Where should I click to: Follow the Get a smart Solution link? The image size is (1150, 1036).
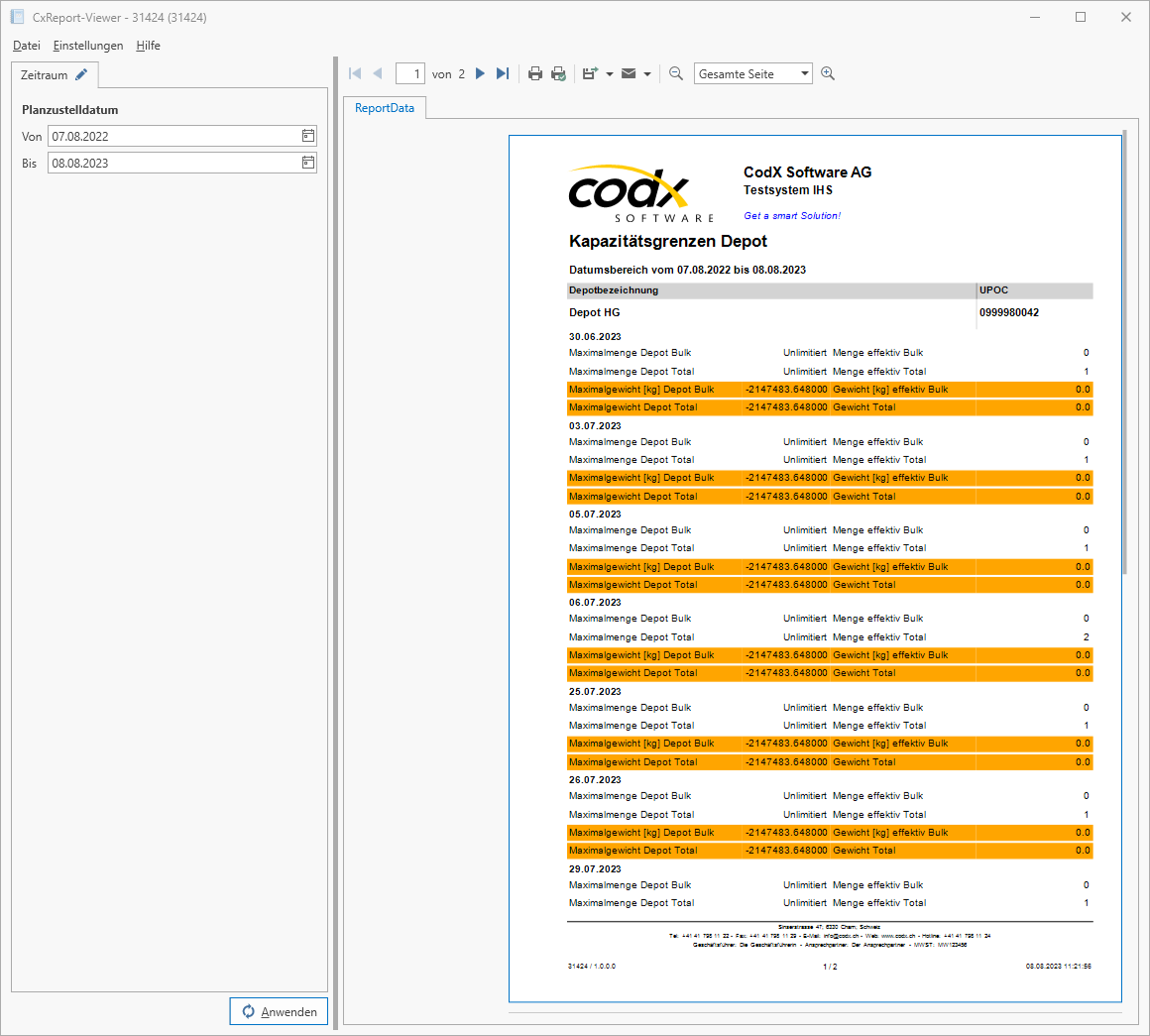[x=791, y=214]
